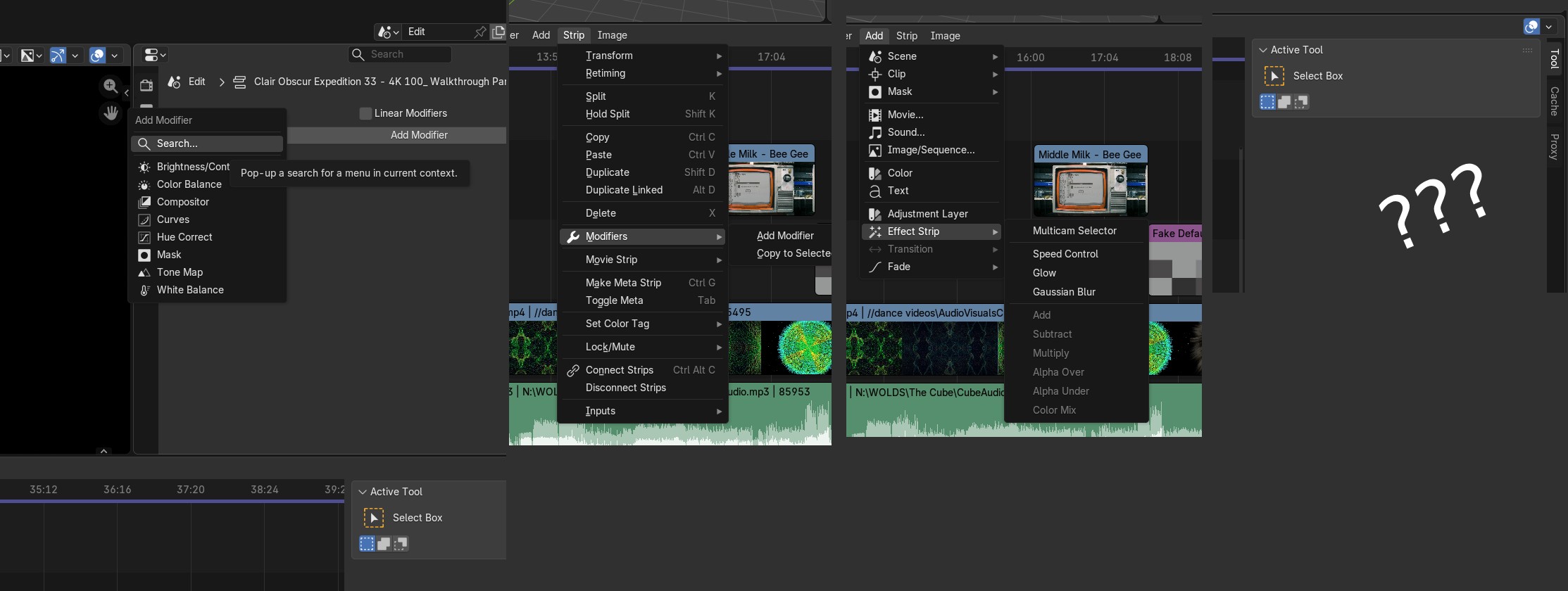The image size is (1568, 591).
Task: Choose White Balance modifier
Action: pyautogui.click(x=208, y=290)
